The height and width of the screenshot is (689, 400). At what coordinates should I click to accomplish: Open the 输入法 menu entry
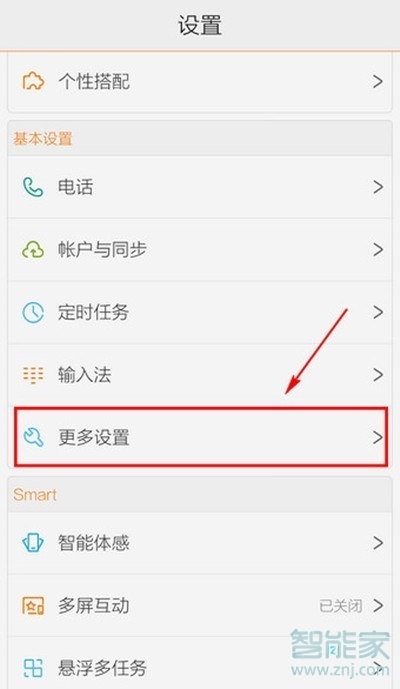(x=200, y=375)
